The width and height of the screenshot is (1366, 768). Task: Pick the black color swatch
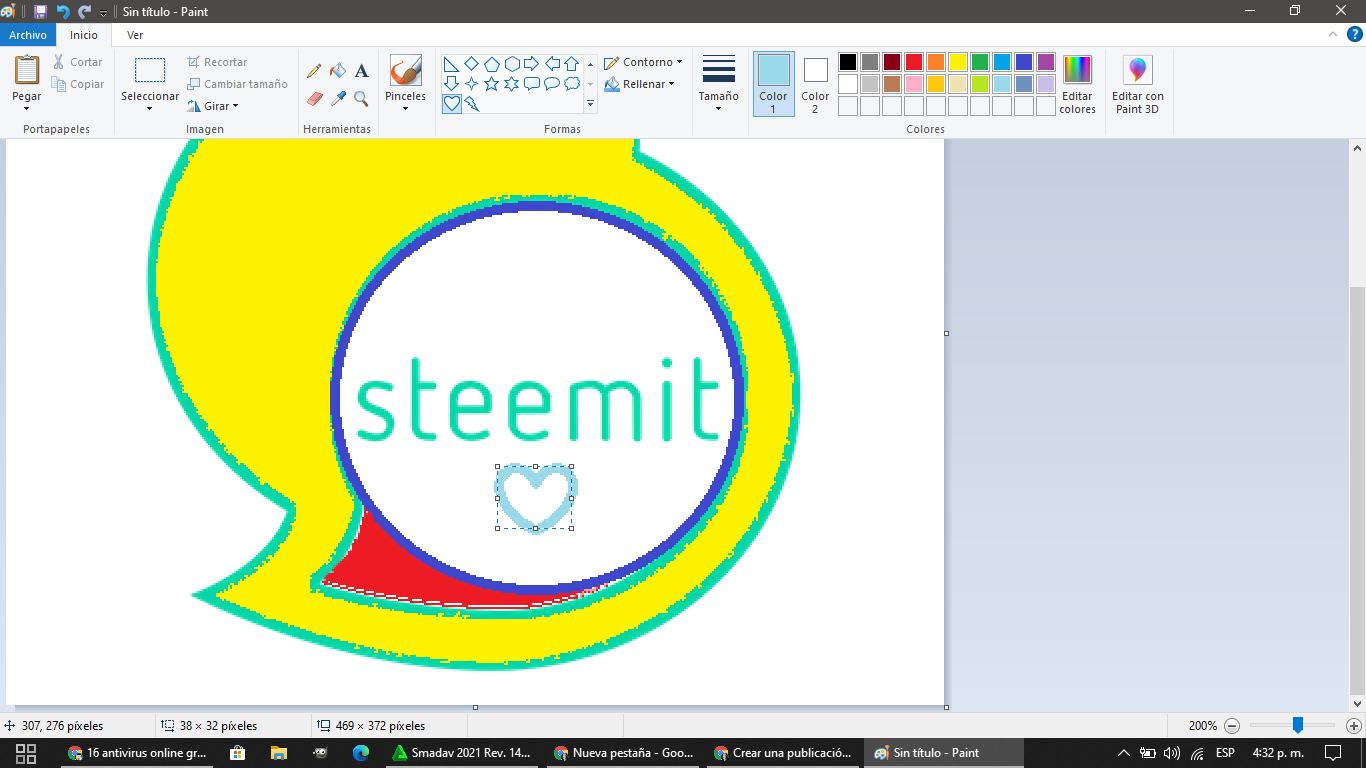[848, 62]
